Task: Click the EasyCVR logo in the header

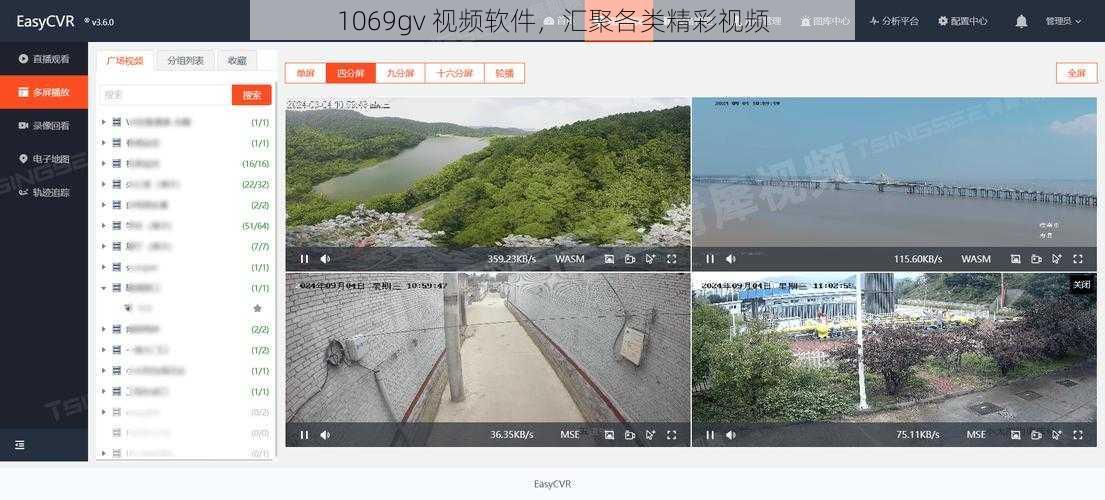Action: click(x=45, y=21)
